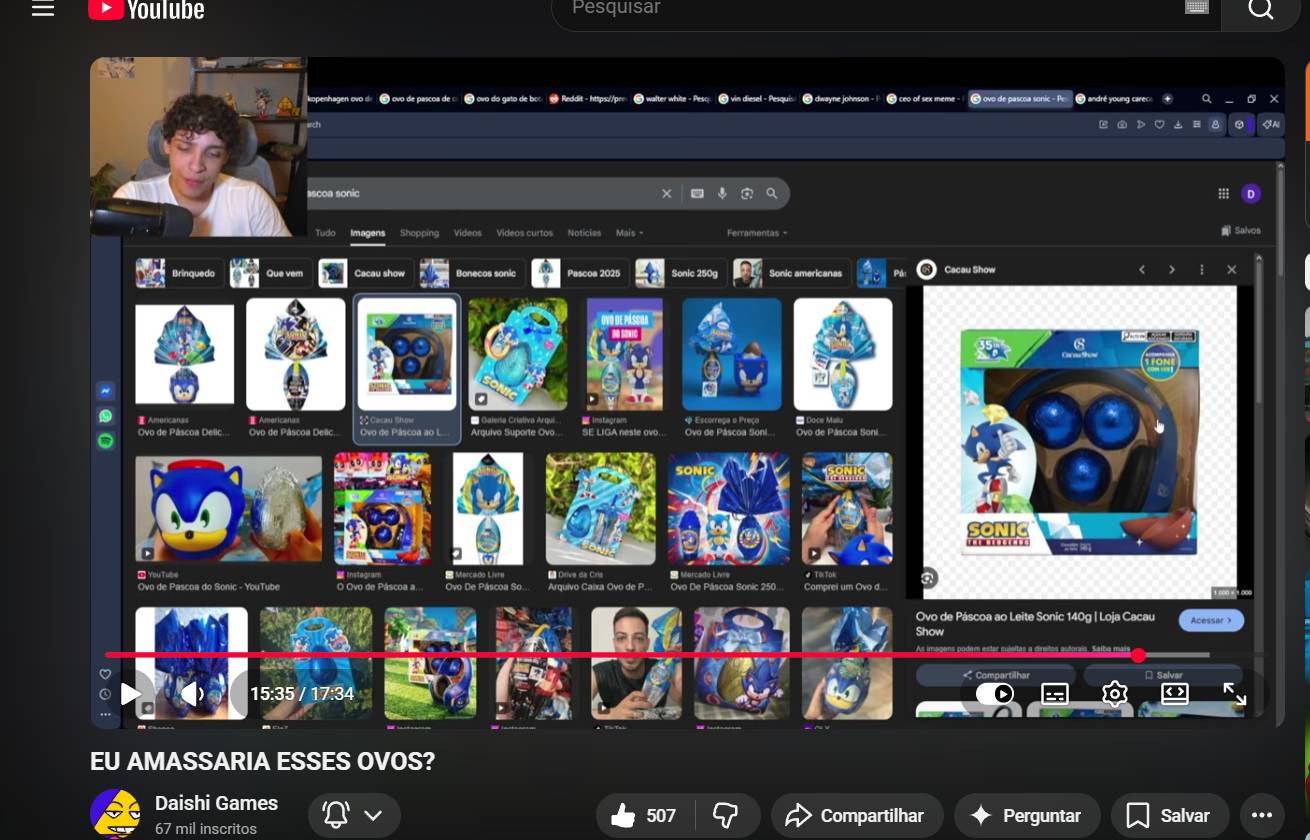
Task: Click the 15:35 / 17:34 time display
Action: pos(302,693)
